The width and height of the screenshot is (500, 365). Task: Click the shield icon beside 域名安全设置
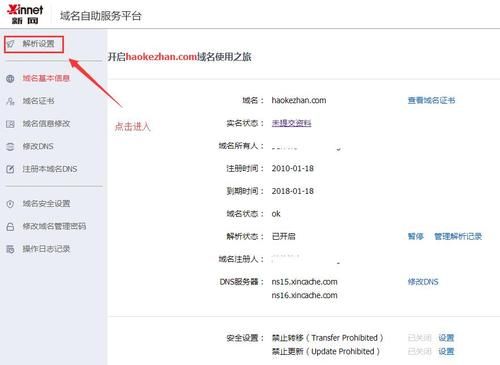pyautogui.click(x=10, y=204)
